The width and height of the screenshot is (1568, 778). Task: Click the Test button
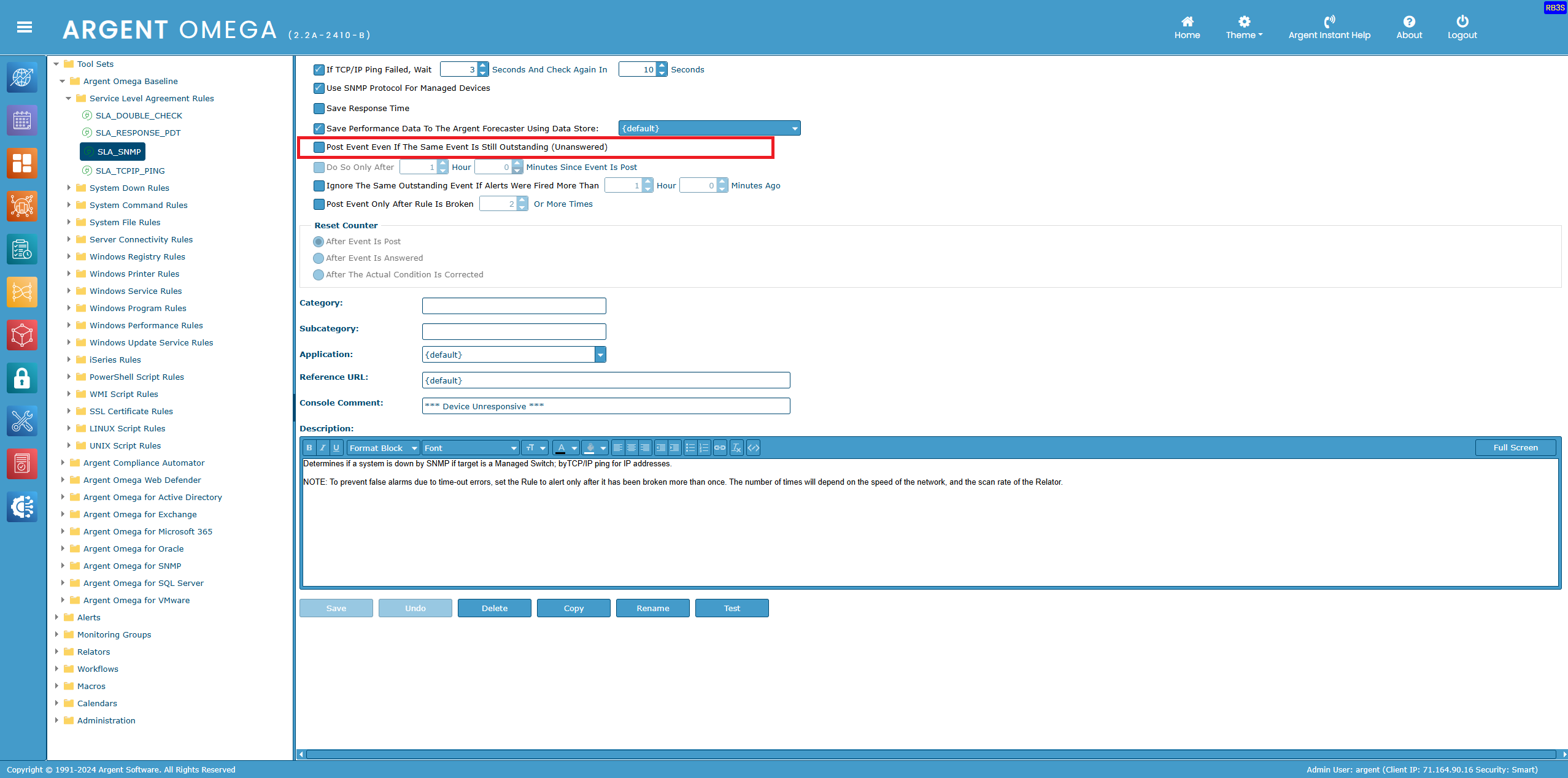coord(732,608)
